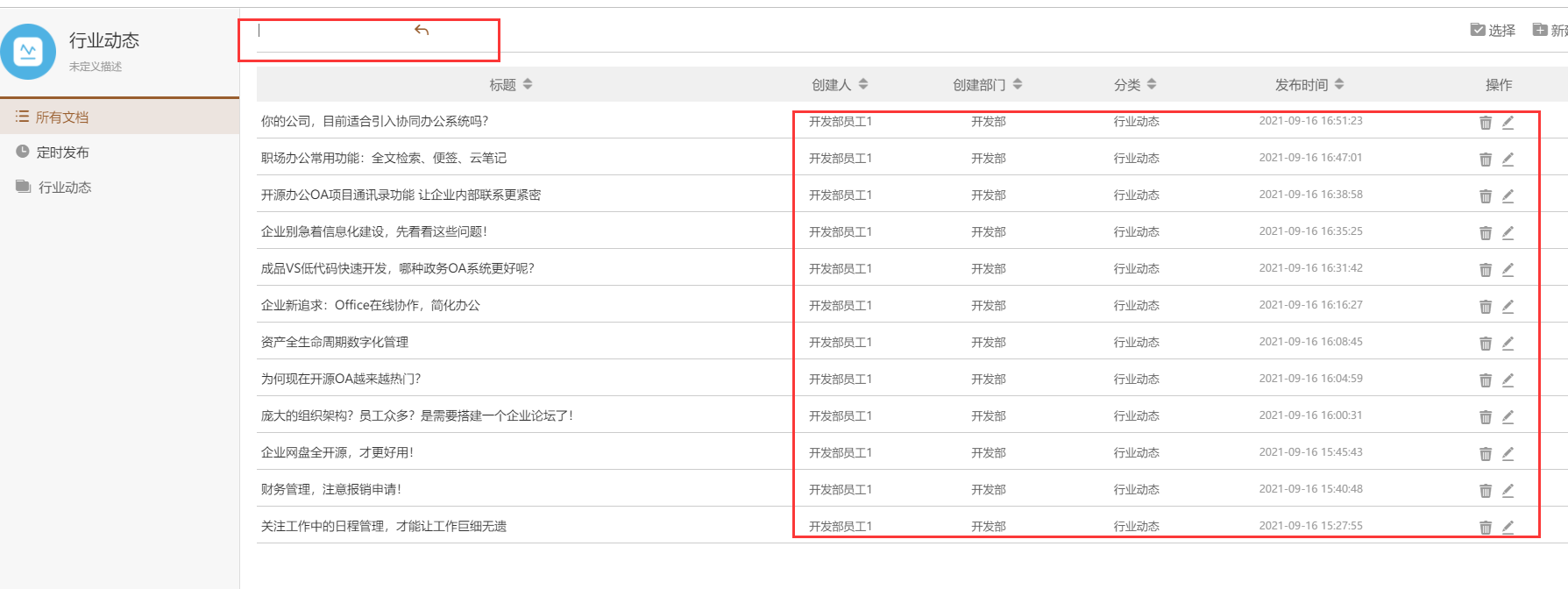
Task: Sort the list by 分类 column
Action: [x=1152, y=85]
